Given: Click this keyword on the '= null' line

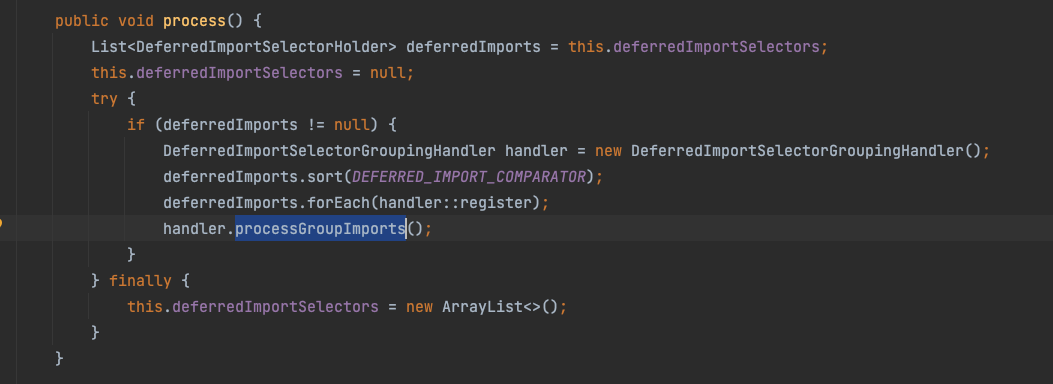Looking at the screenshot, I should coord(109,73).
